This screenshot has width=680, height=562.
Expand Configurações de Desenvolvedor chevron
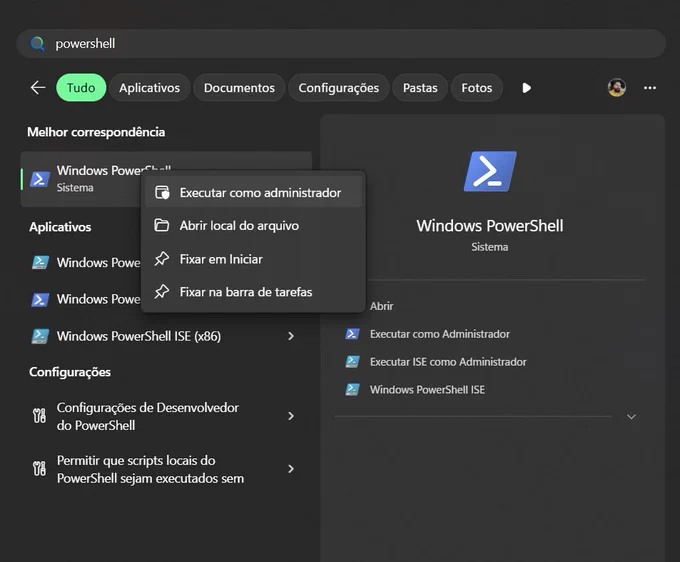click(291, 416)
